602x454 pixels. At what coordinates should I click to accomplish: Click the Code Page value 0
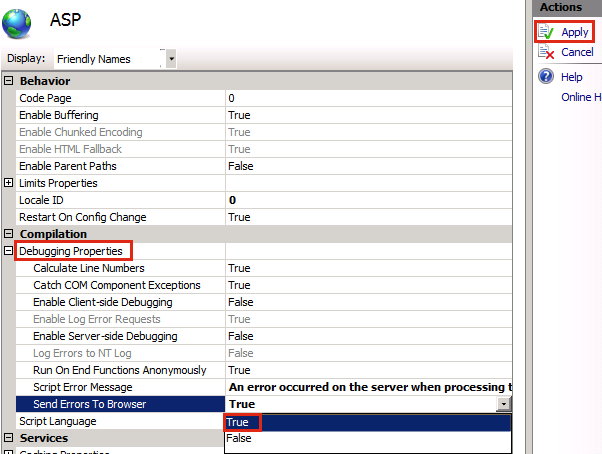point(232,98)
